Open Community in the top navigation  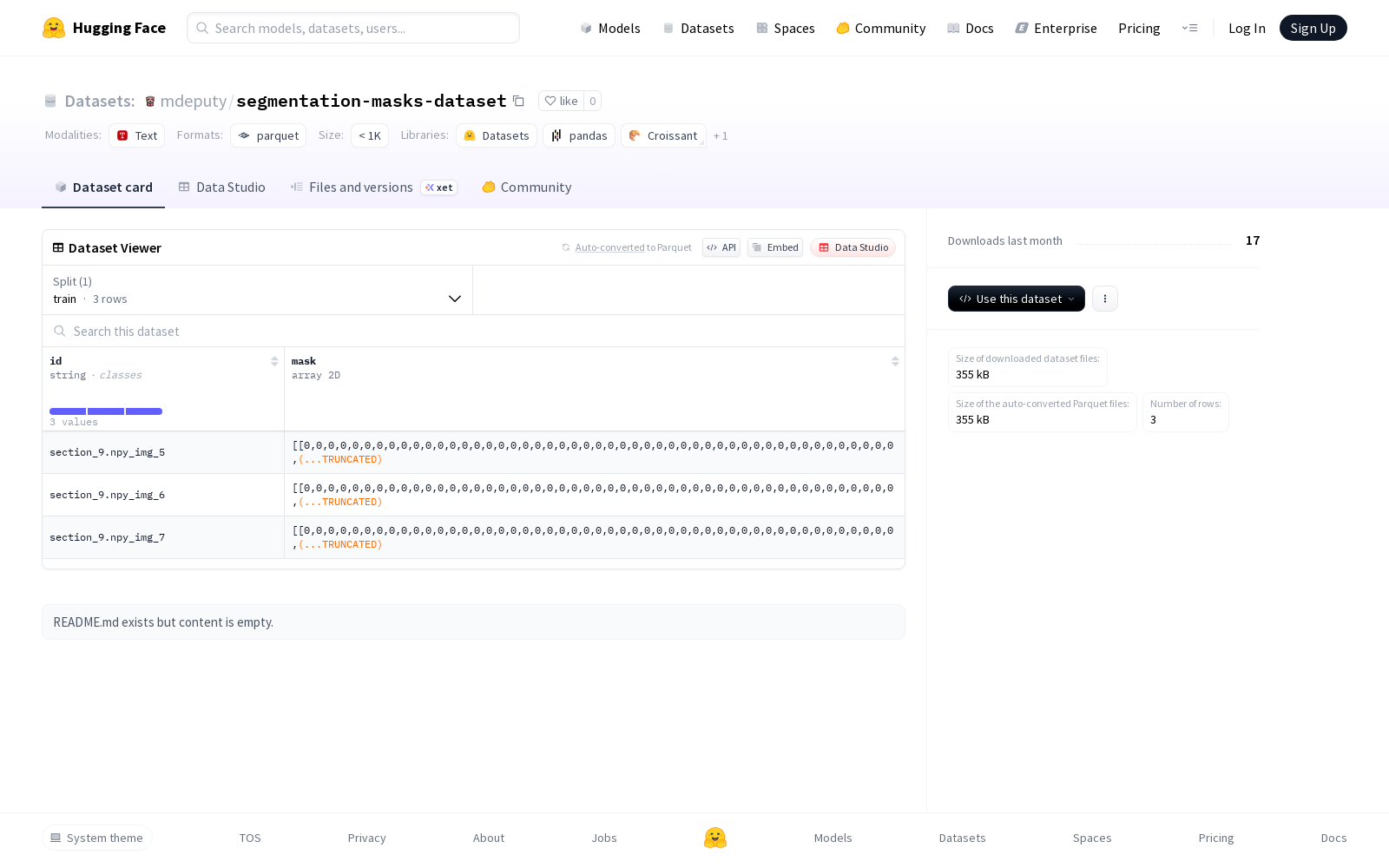coord(881,28)
